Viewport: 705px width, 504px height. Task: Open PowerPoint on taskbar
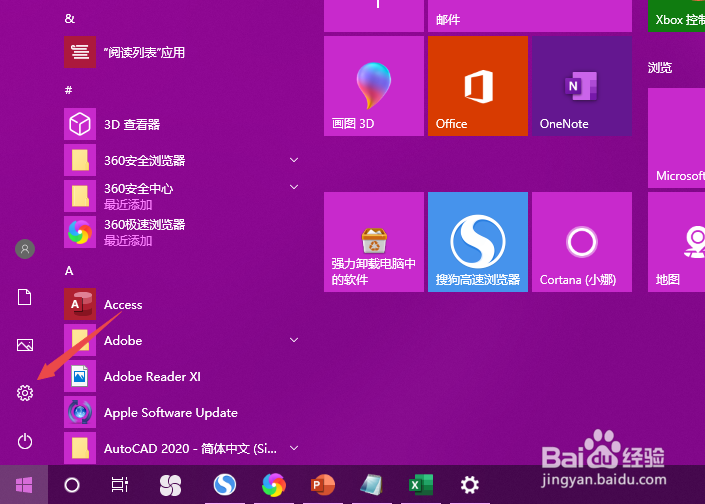(323, 485)
